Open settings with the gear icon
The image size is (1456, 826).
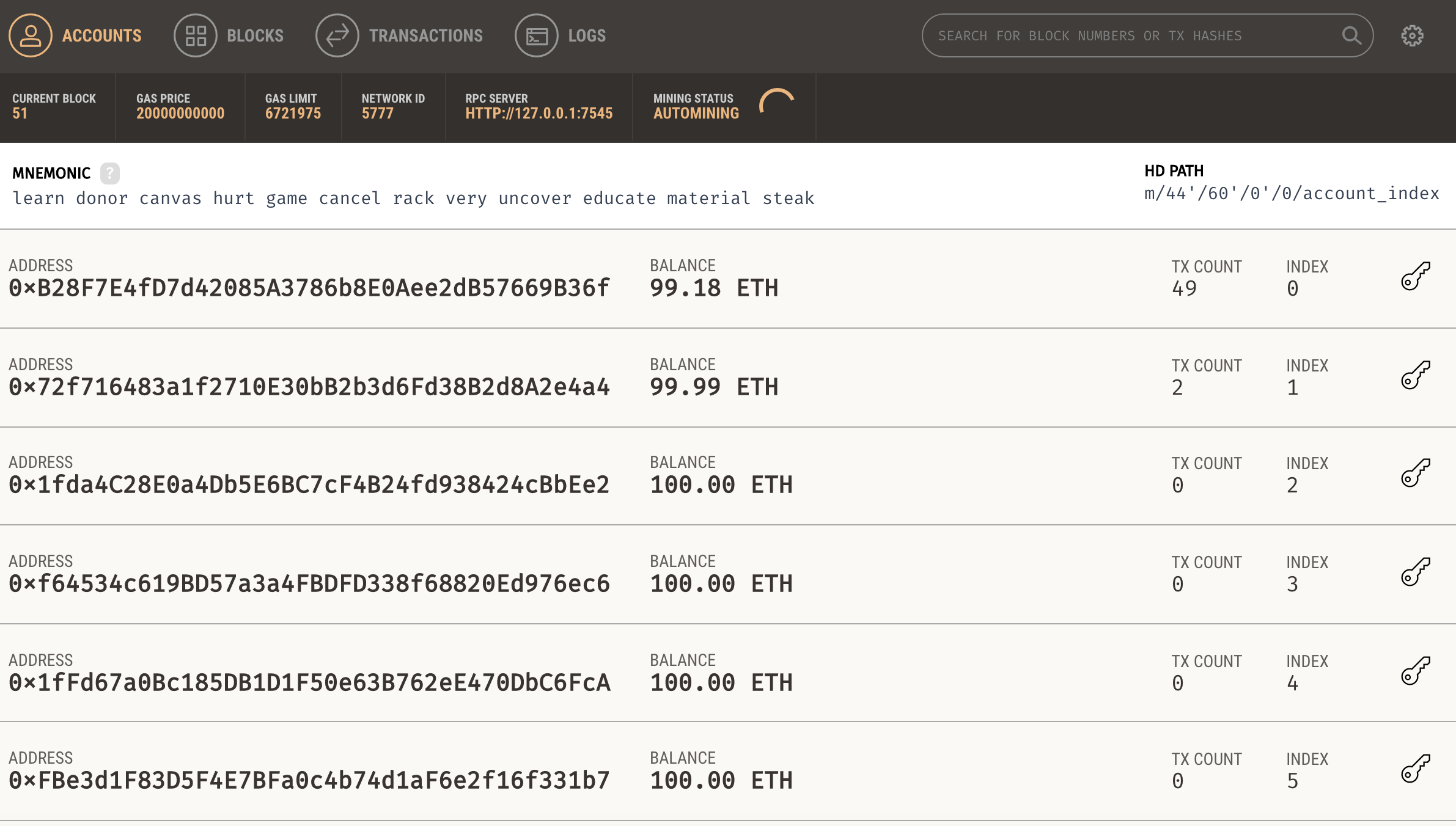click(x=1412, y=35)
